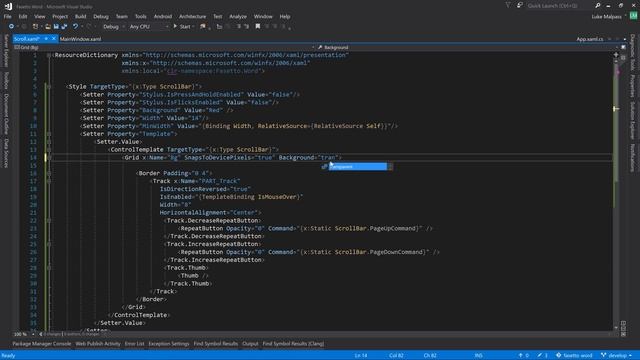This screenshot has width=640, height=360.
Task: Open the Help menu
Action: 285,17
